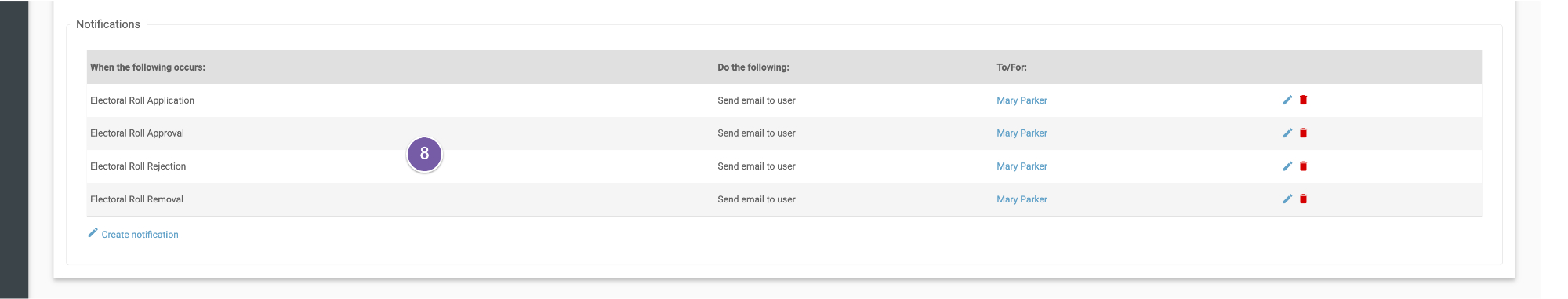
Task: Edit the Electoral Roll Rejection notification
Action: [1287, 166]
